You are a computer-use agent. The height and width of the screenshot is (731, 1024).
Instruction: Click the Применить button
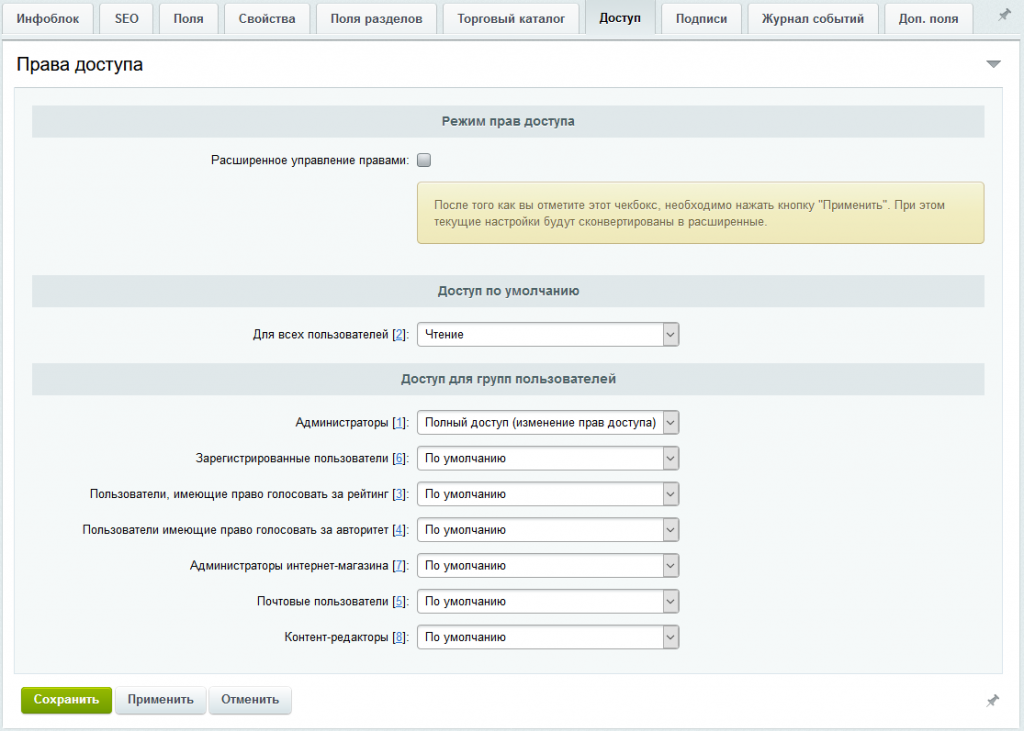(x=161, y=700)
